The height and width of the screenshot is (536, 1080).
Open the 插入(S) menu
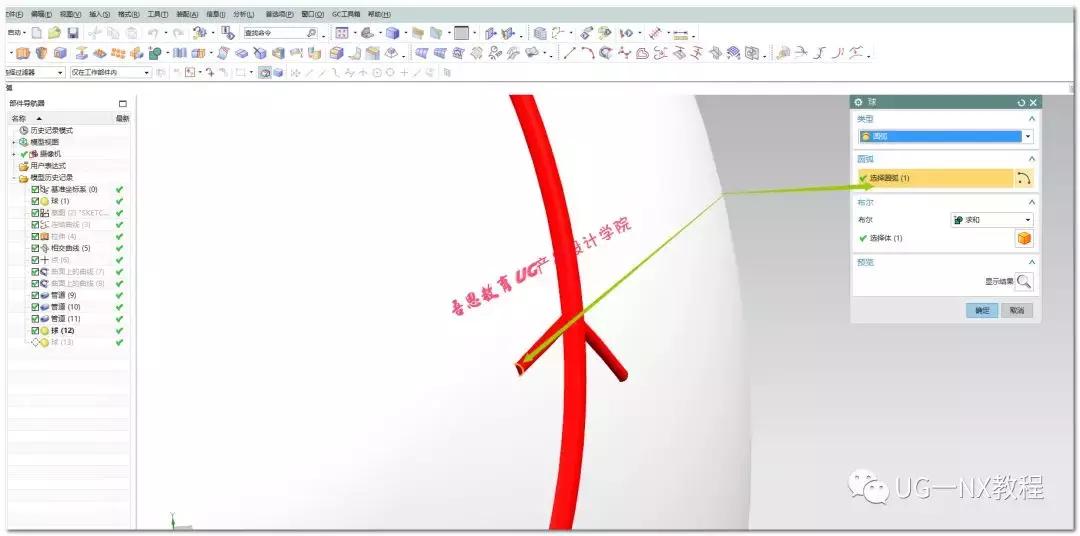pyautogui.click(x=100, y=14)
